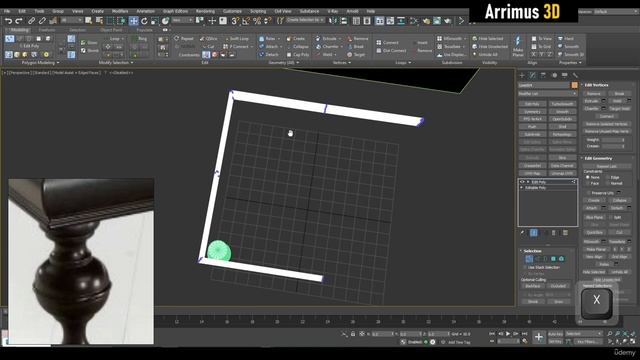The image size is (640, 360).
Task: Activate the Select and Scale tool
Action: click(155, 21)
